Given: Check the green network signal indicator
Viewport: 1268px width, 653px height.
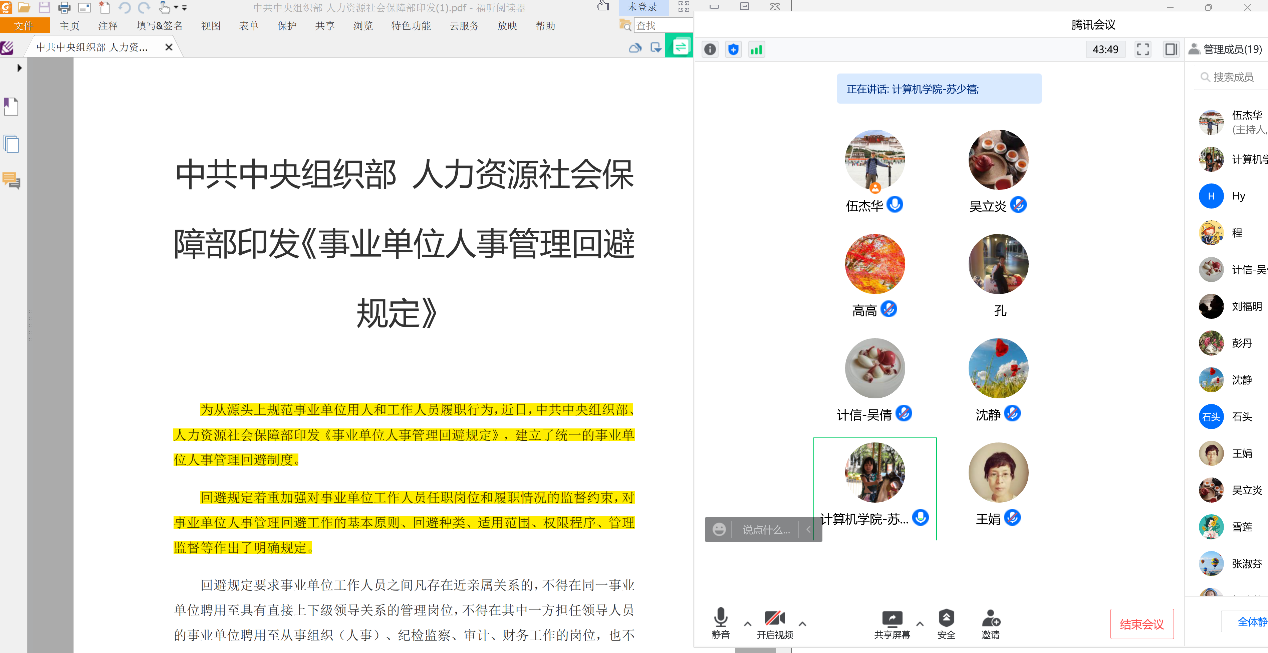Looking at the screenshot, I should coord(756,49).
